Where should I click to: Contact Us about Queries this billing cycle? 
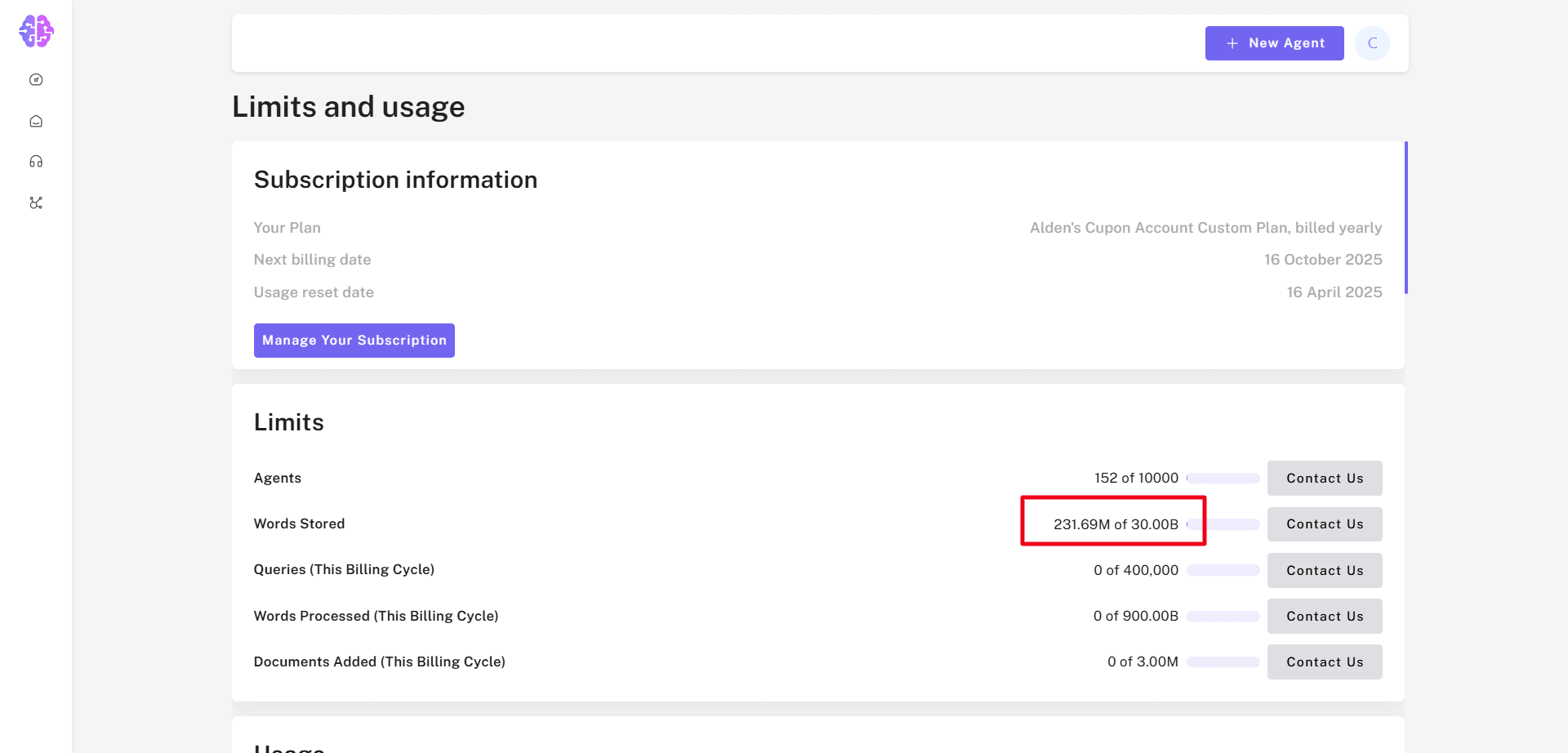coord(1325,570)
